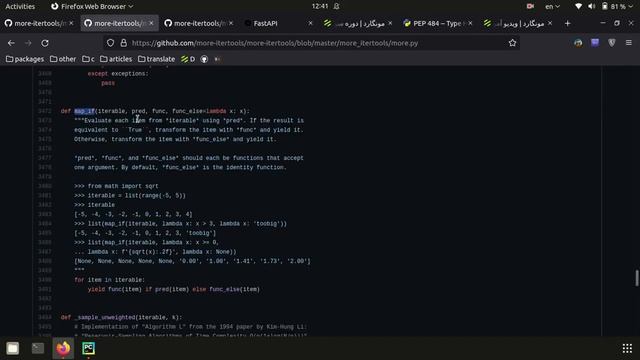The width and height of the screenshot is (640, 360).
Task: Open the shield extension icon in the toolbar
Action: point(611,43)
